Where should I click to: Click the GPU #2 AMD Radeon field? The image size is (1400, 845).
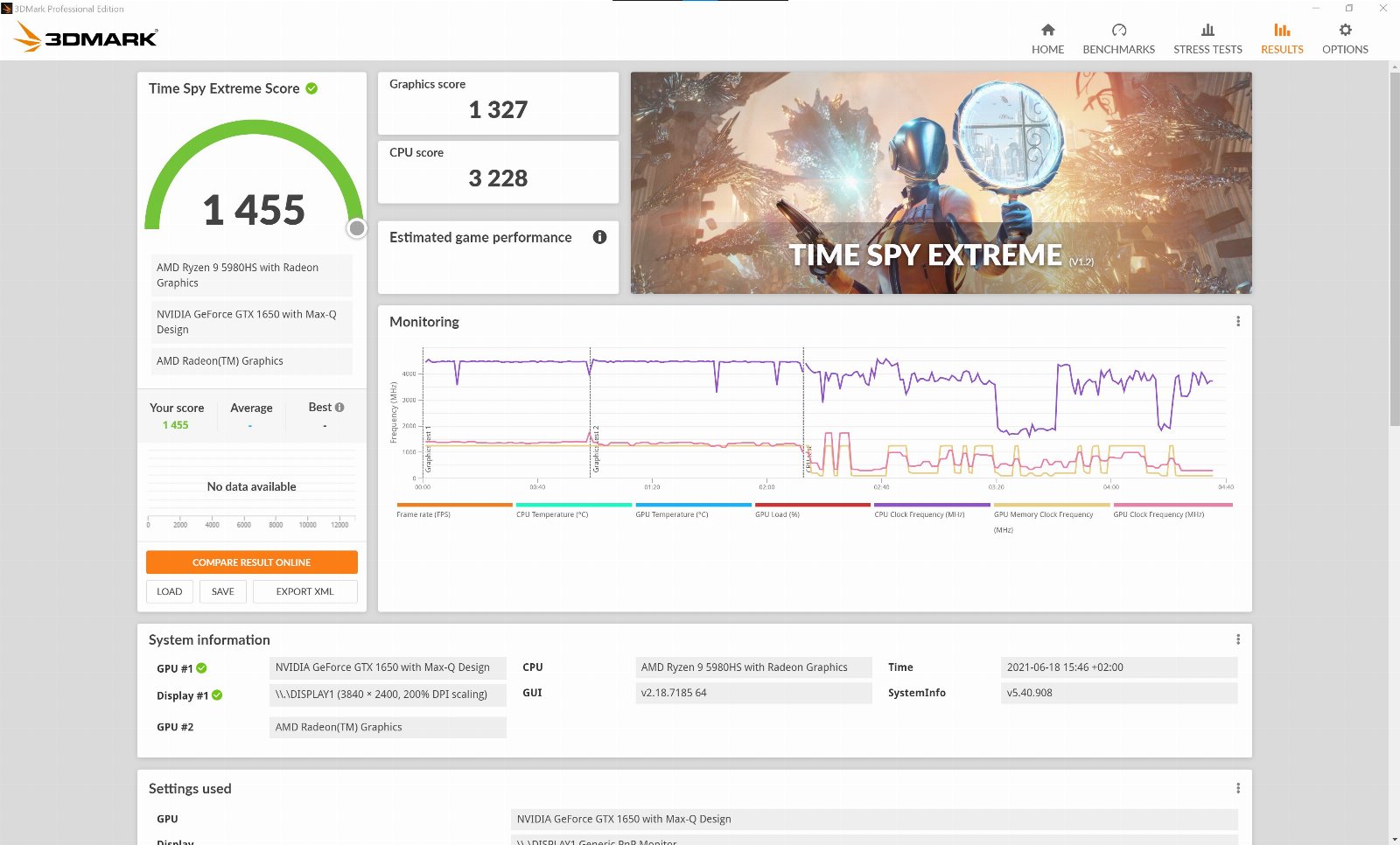pyautogui.click(x=388, y=727)
